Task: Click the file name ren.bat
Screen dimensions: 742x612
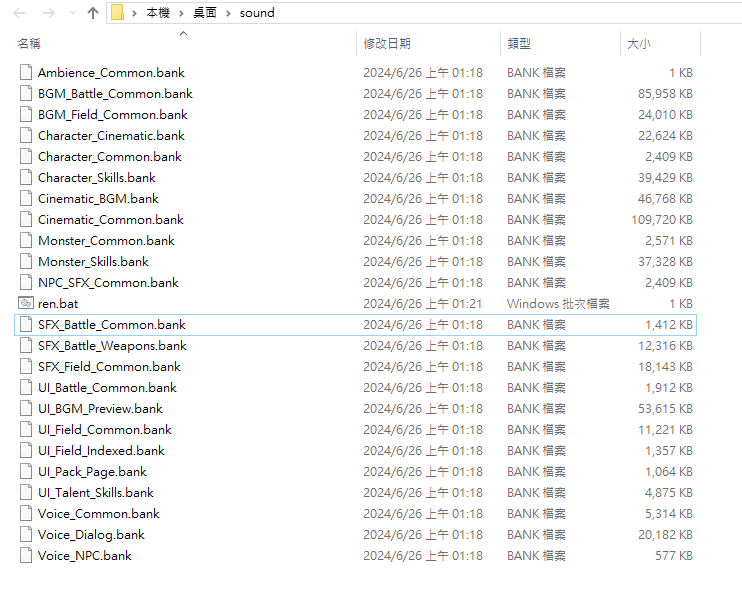Action: point(58,303)
